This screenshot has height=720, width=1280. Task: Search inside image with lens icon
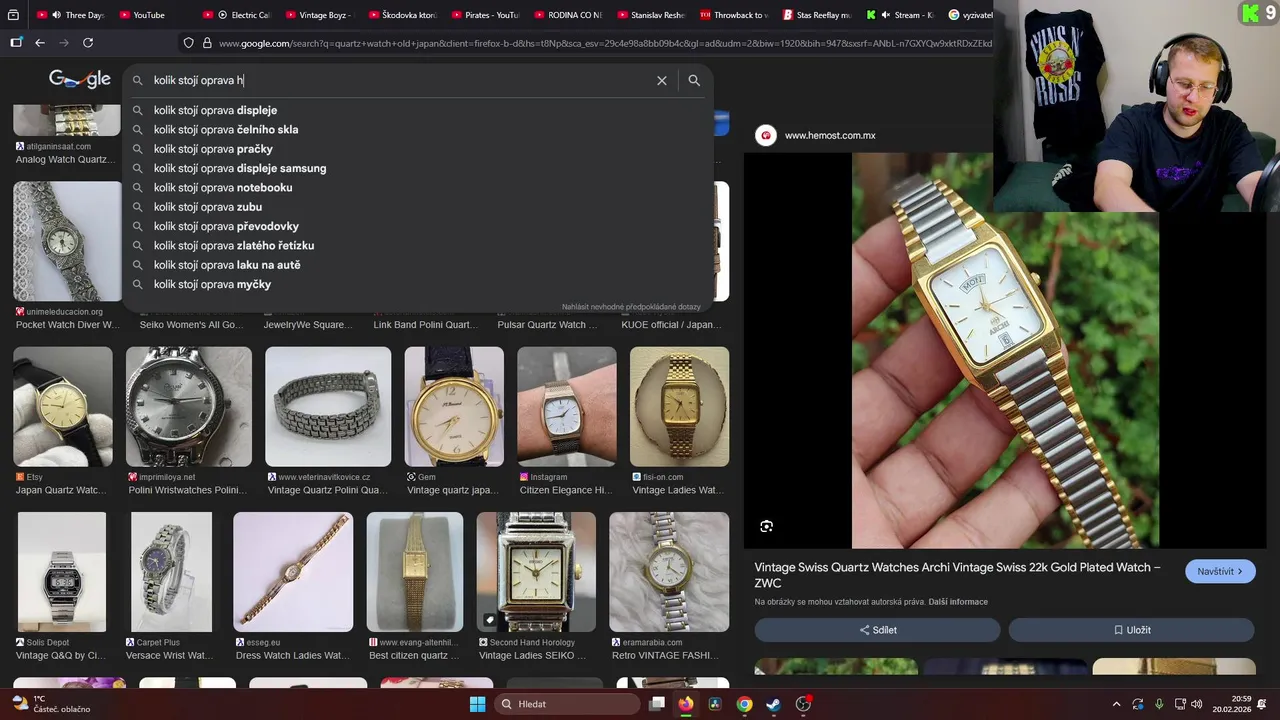[766, 526]
